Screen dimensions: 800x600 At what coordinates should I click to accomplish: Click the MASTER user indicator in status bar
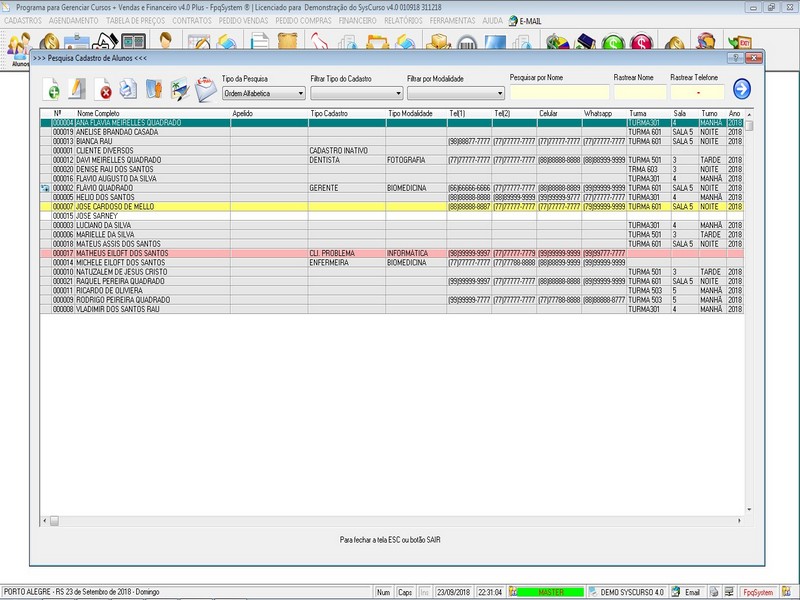coord(551,592)
